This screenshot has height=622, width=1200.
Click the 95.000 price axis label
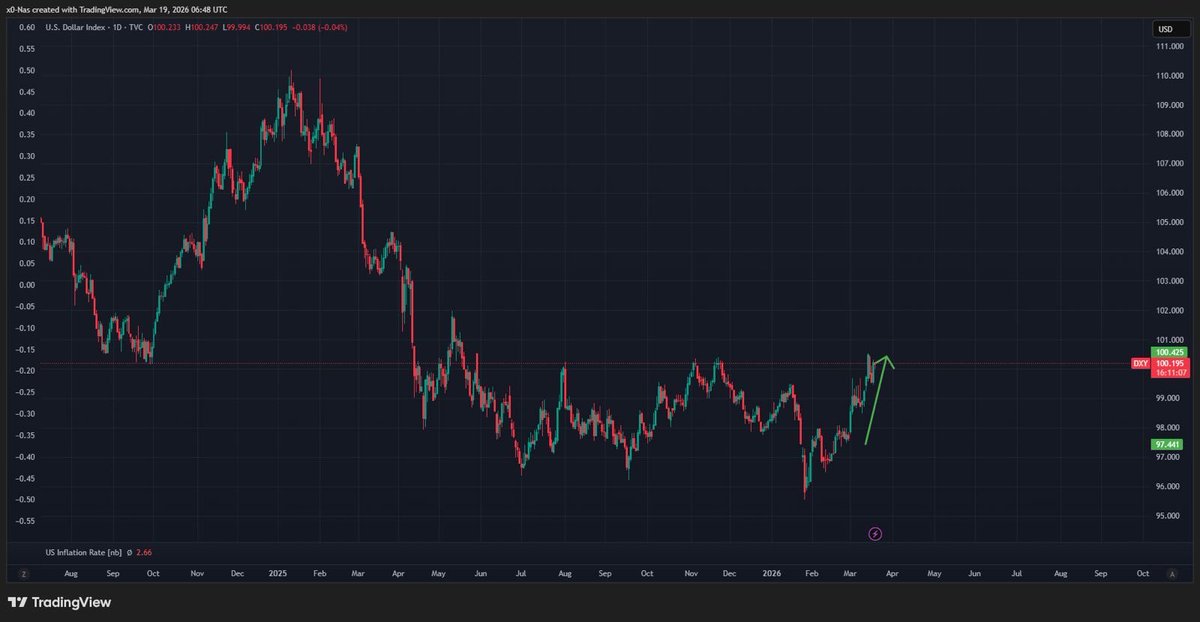click(x=1169, y=516)
